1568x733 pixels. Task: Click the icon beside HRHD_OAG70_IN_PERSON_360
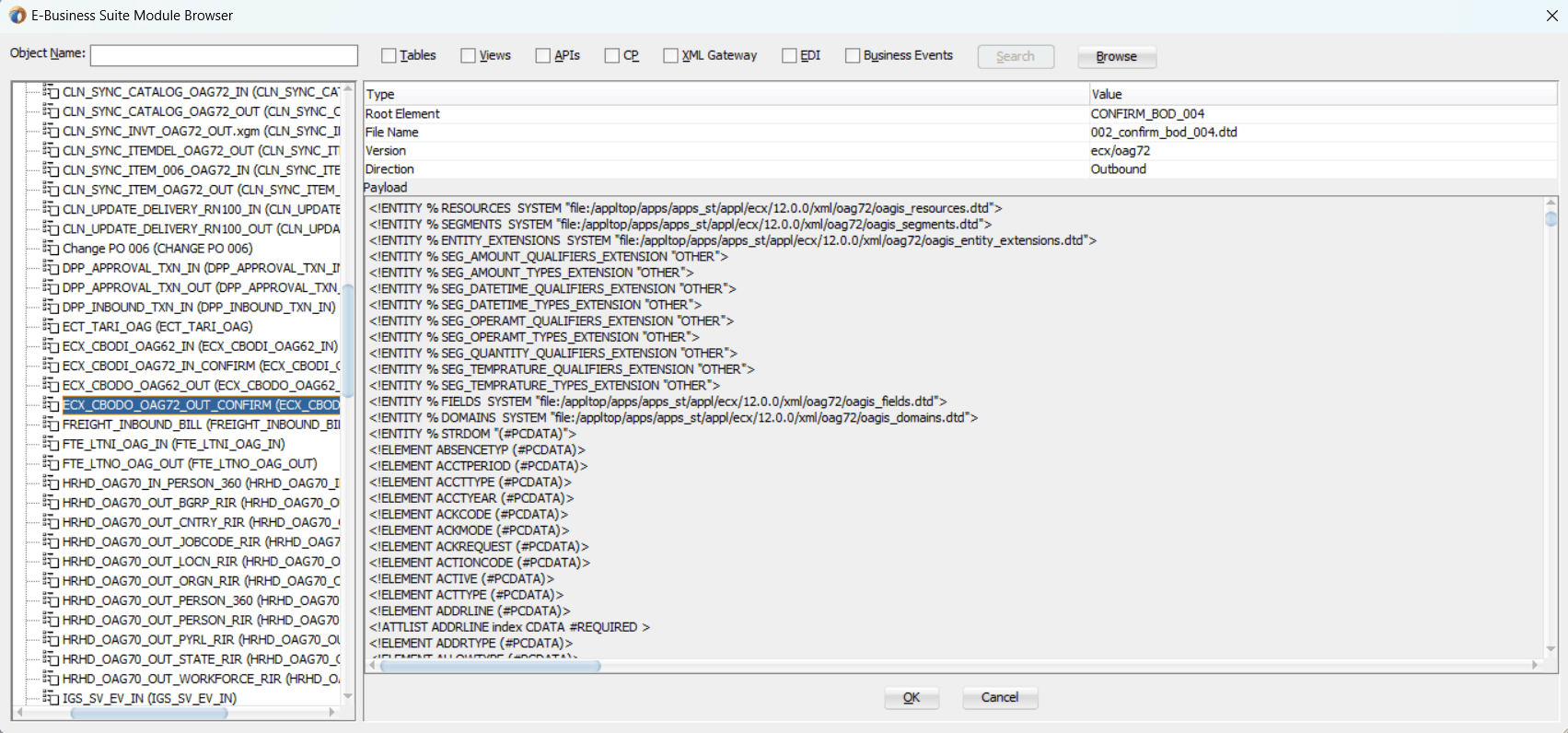(52, 483)
